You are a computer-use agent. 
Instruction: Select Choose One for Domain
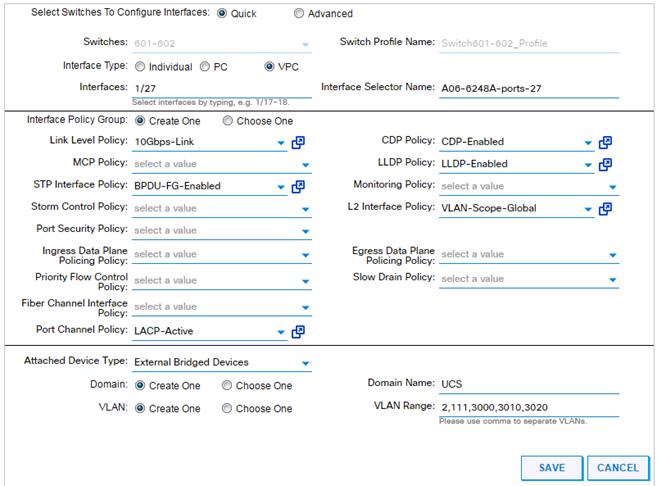point(227,385)
